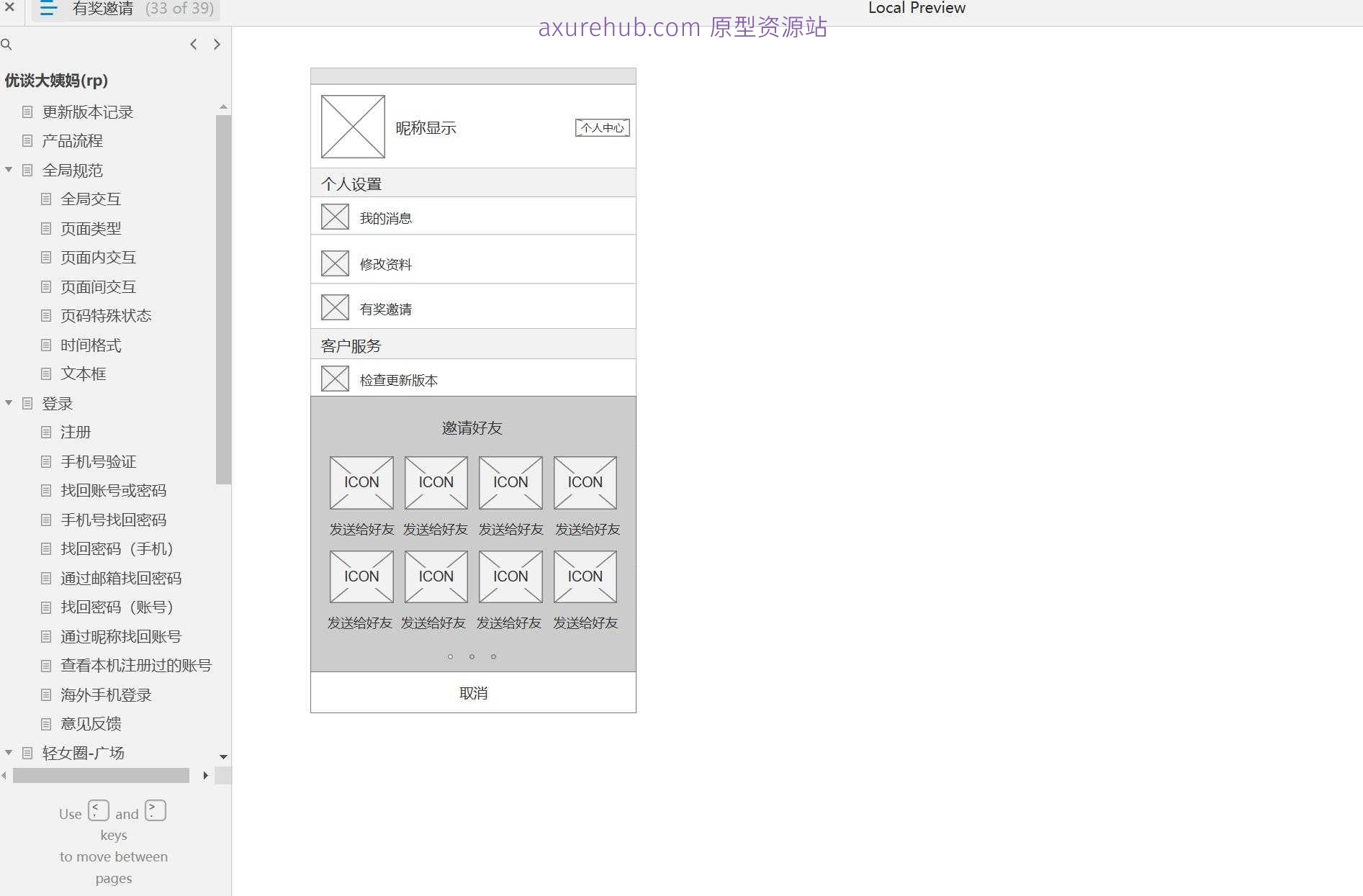Open the 页码特殊状态 page

106,316
